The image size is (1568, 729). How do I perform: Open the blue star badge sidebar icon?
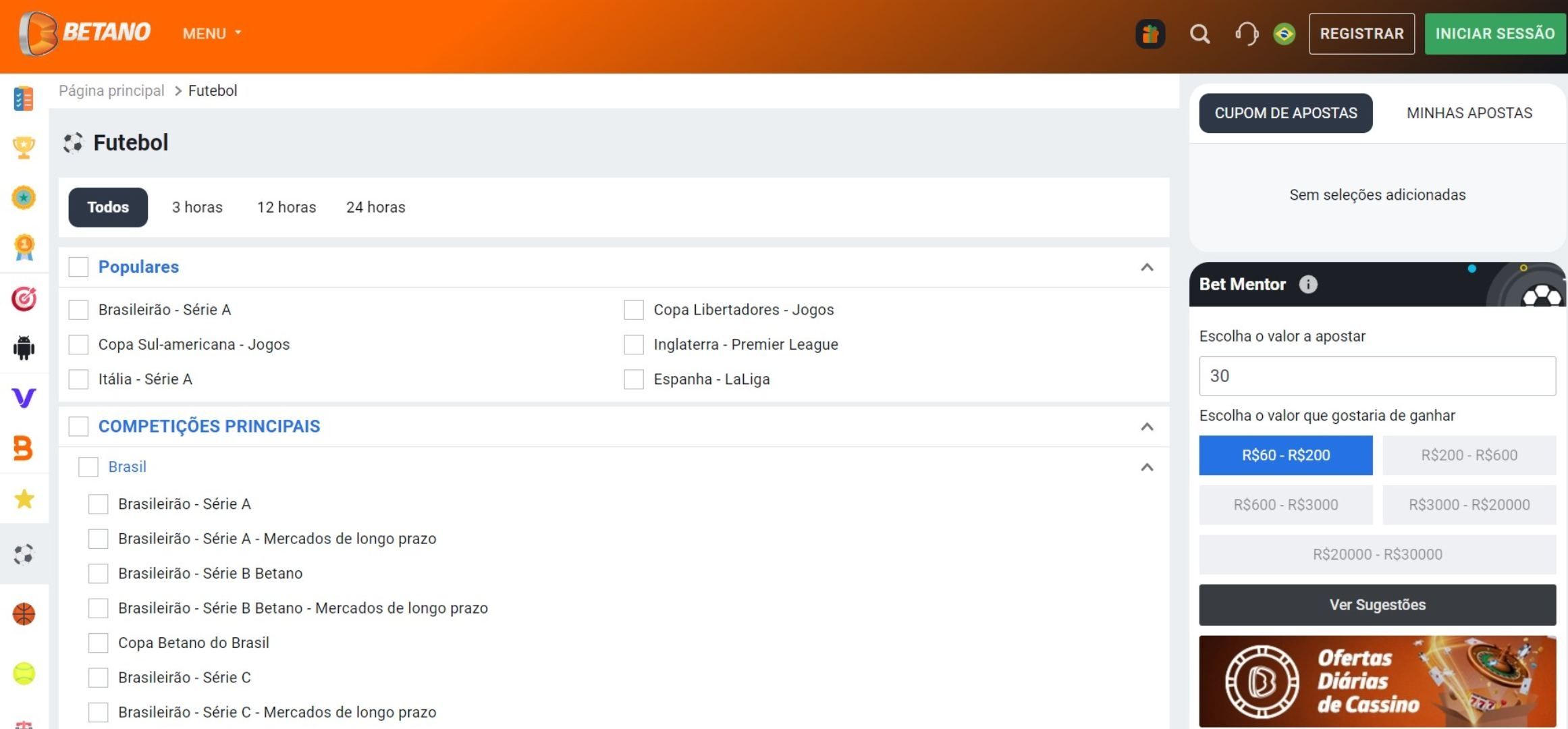(x=24, y=197)
